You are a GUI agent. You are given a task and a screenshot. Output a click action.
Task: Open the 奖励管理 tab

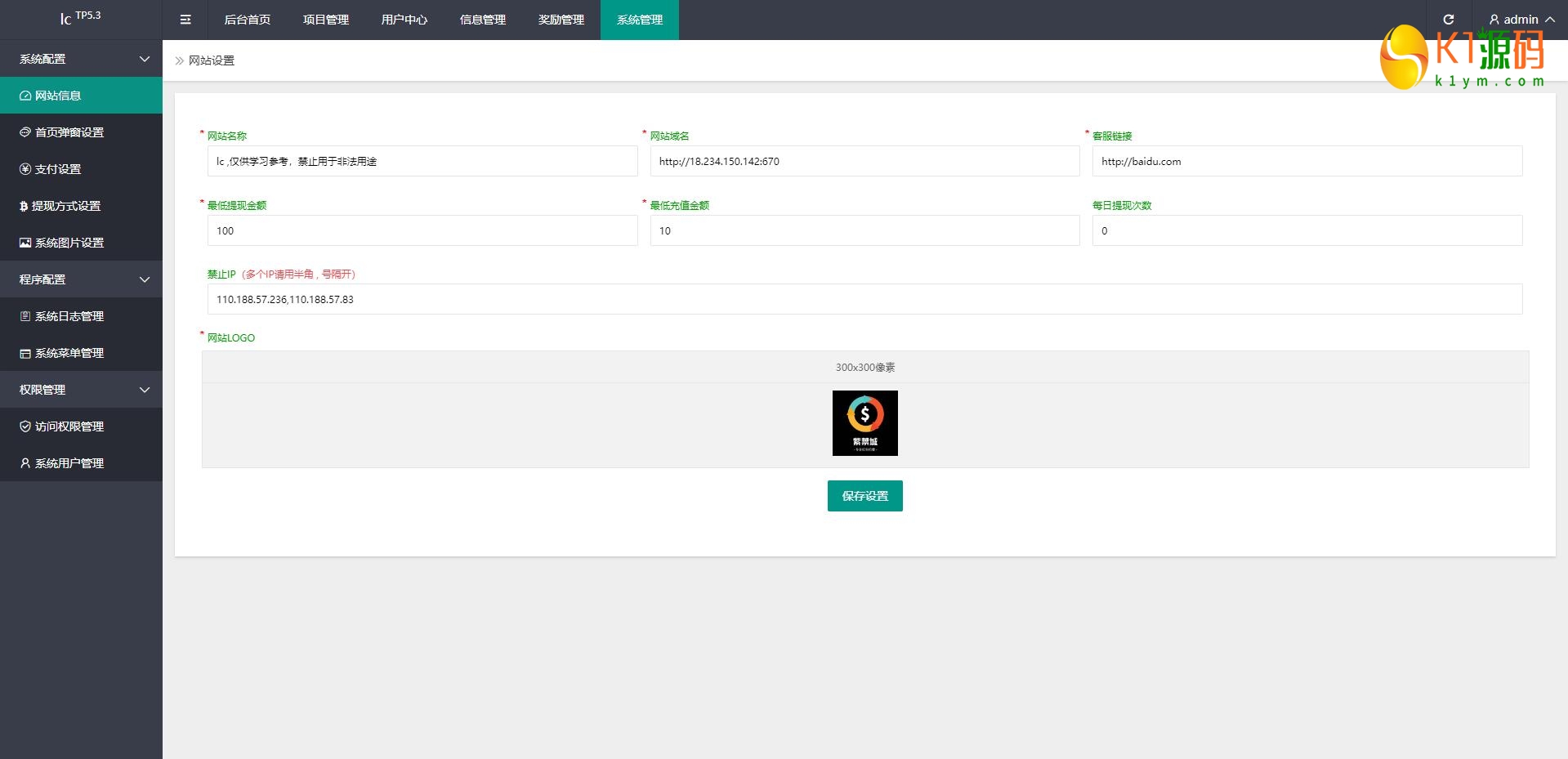click(561, 20)
